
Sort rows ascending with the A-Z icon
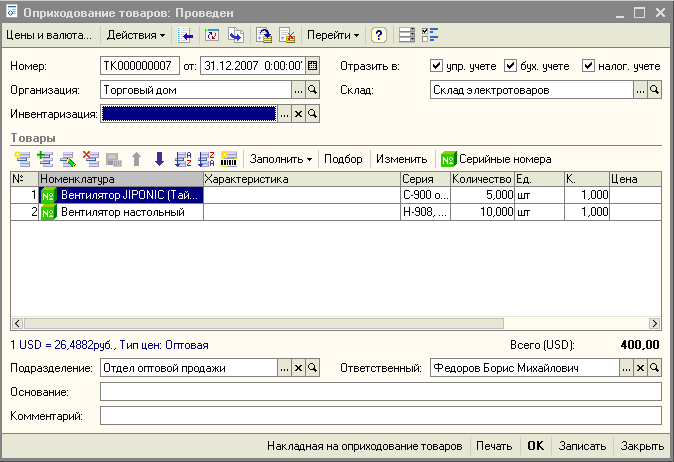pos(183,159)
